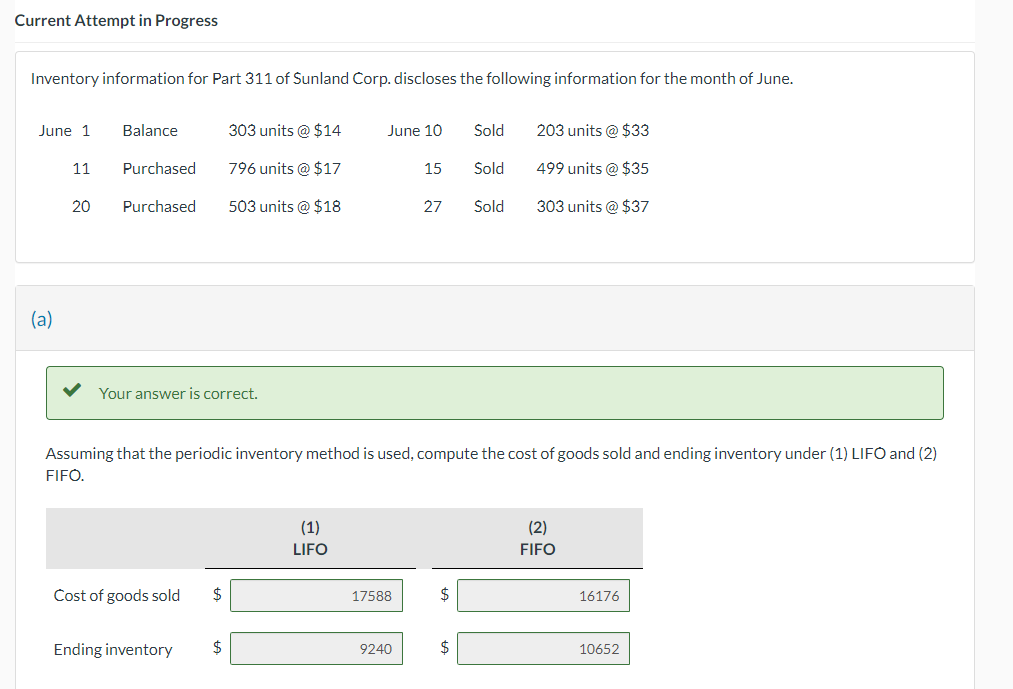Click "503 units @ $18" purchase entry
The image size is (1013, 689).
click(x=284, y=207)
